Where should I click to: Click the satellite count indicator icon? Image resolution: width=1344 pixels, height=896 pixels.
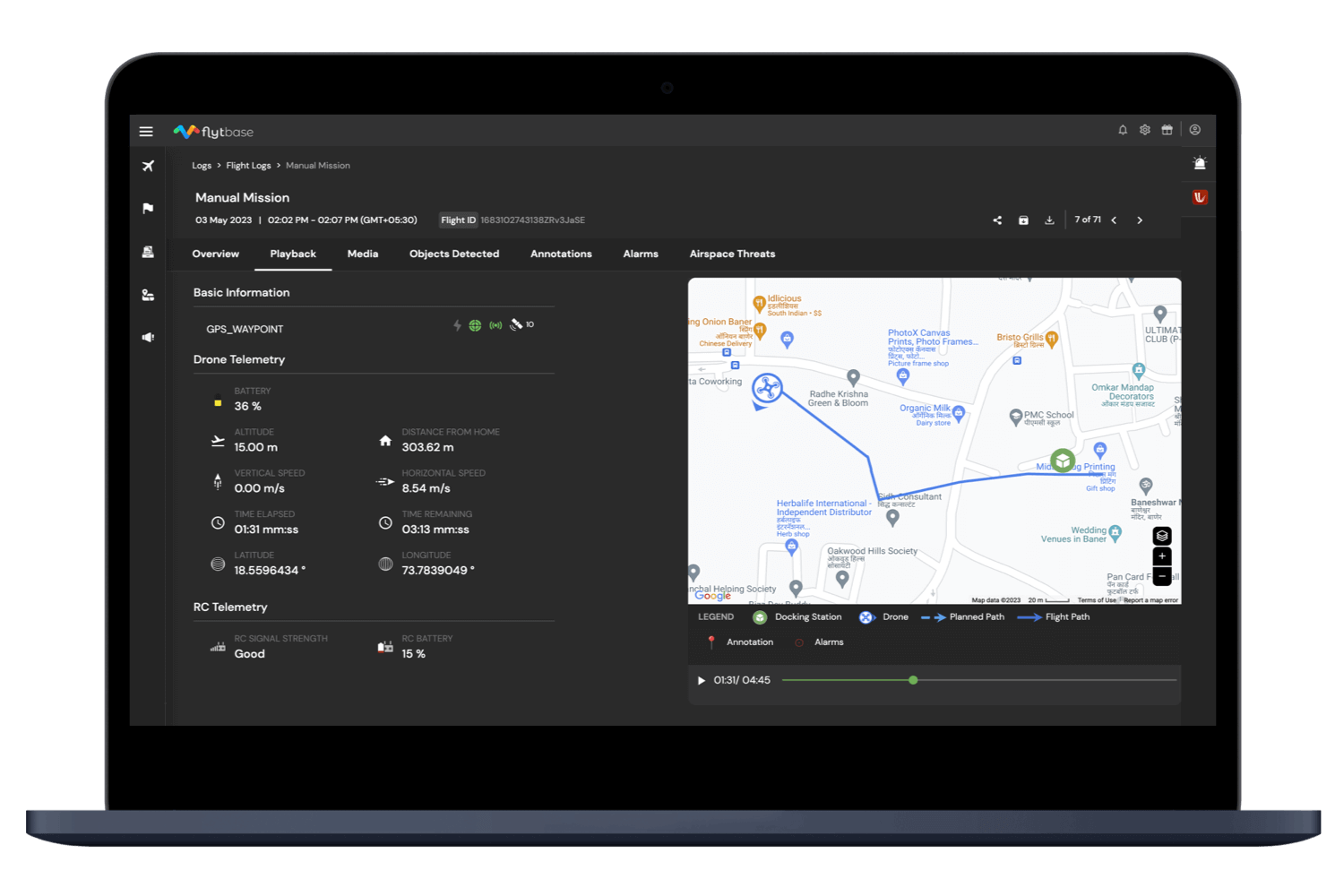[x=518, y=324]
